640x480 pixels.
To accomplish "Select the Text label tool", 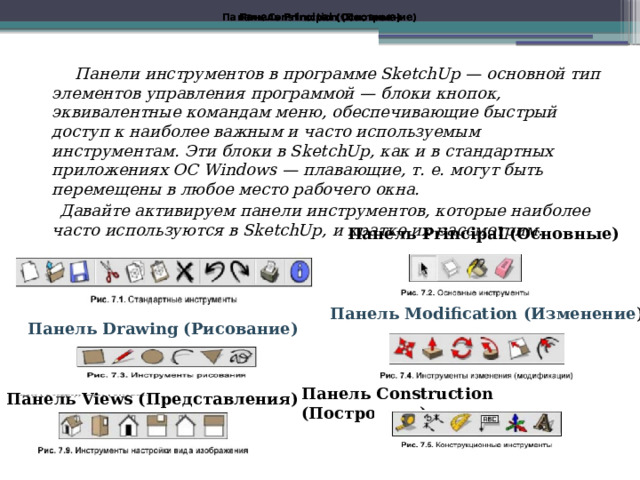I will point(489,423).
